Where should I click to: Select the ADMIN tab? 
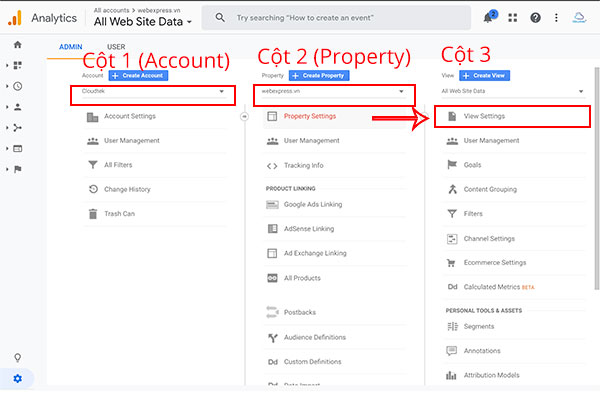click(x=71, y=46)
